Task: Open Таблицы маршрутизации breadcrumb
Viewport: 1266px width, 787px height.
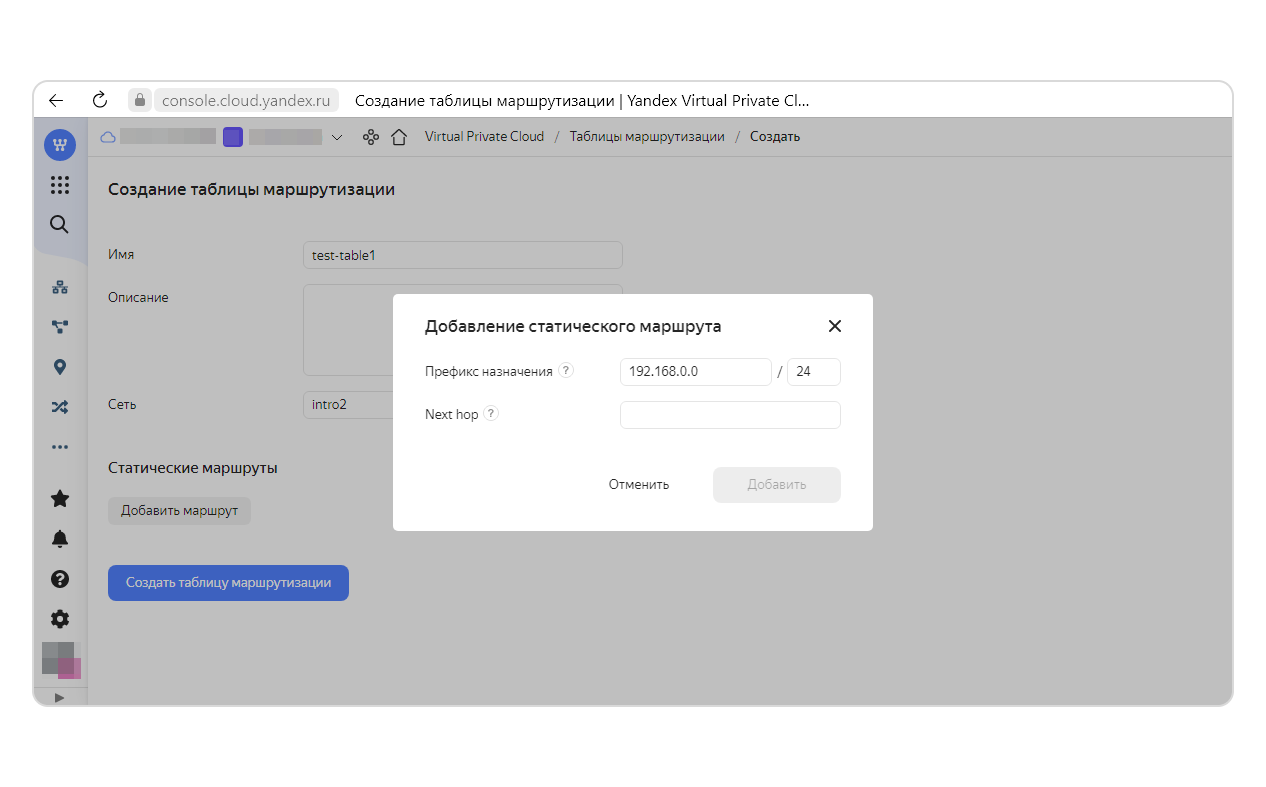Action: pos(647,137)
